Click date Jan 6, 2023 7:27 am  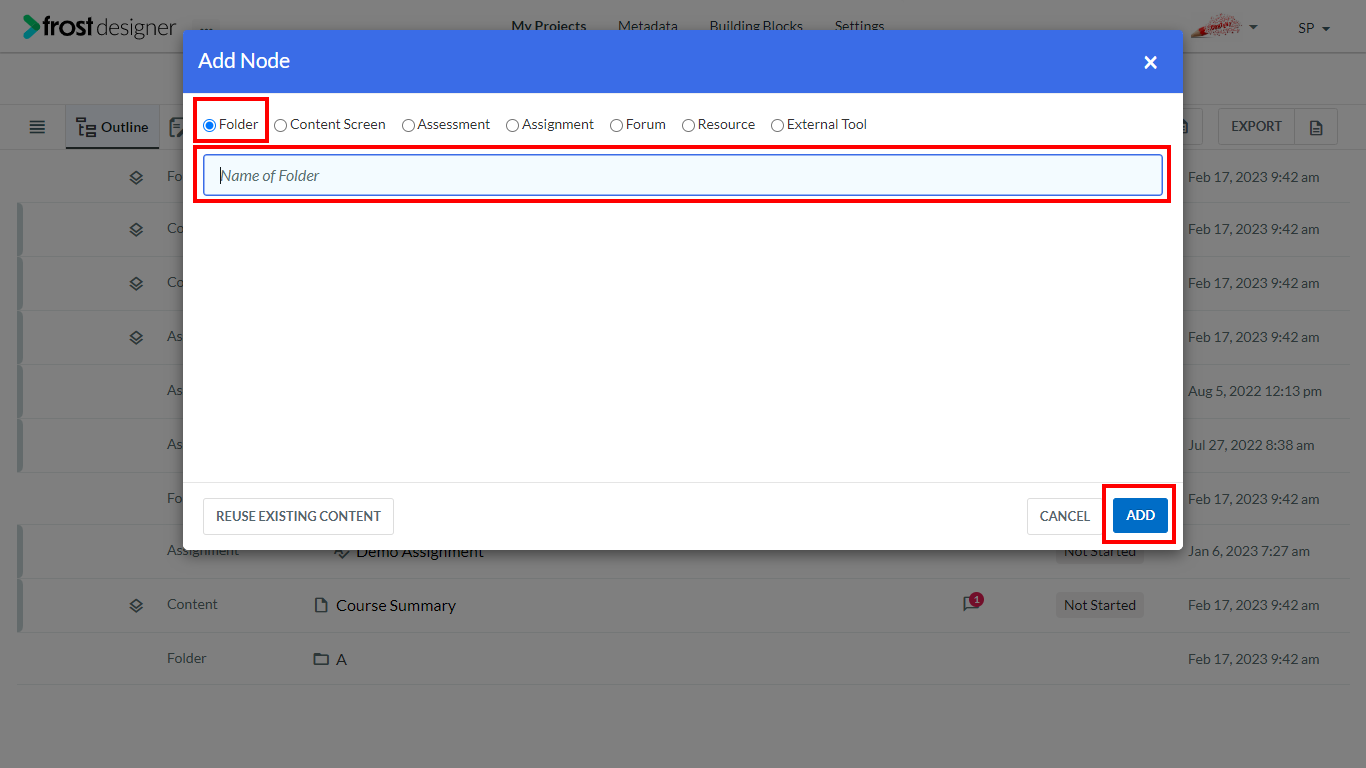click(1249, 551)
